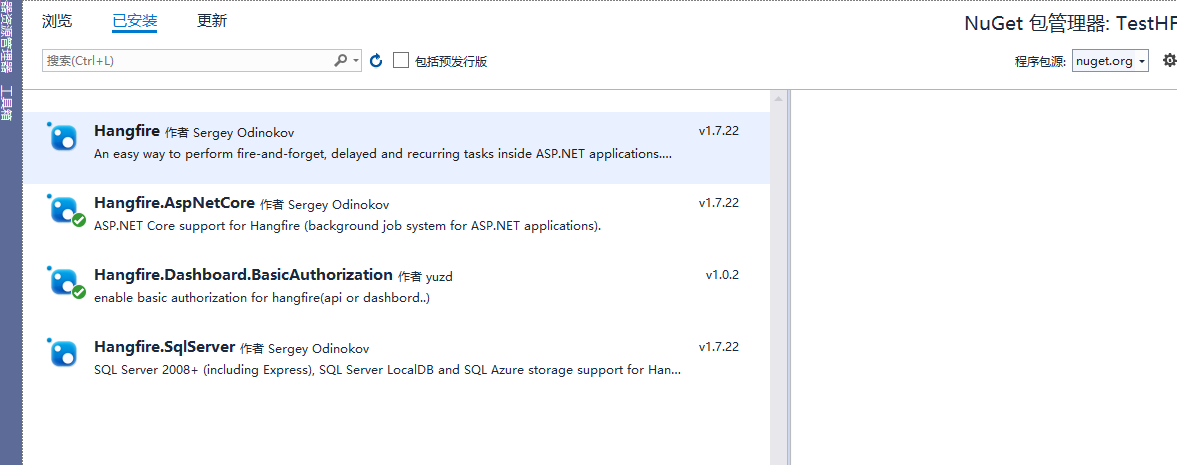
Task: Open package source settings gear
Action: point(1169,61)
